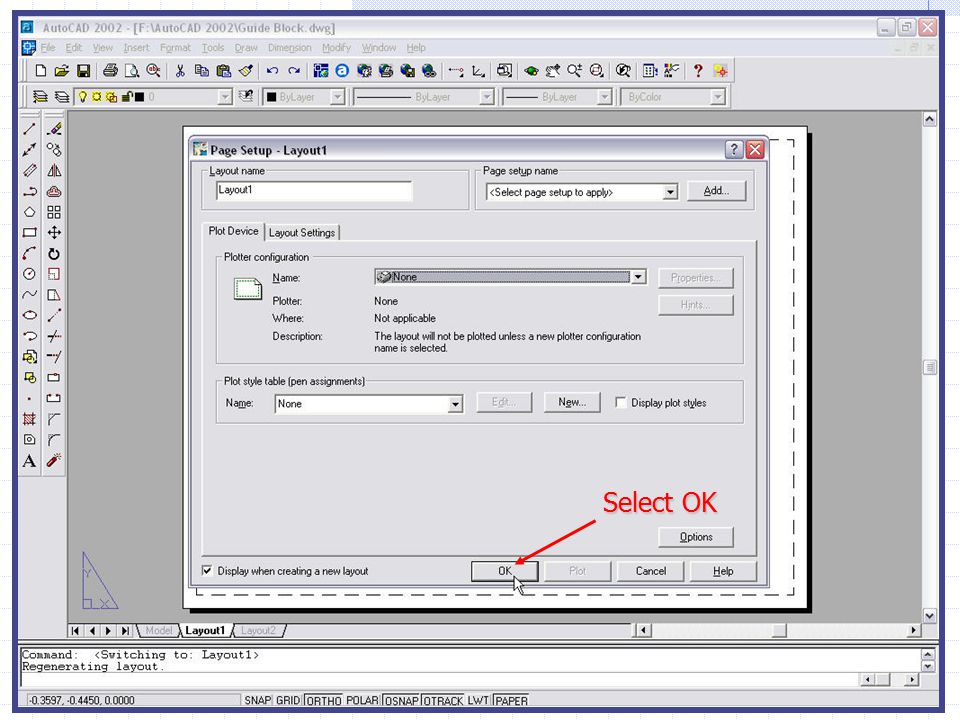Select the Mirror modify tool
The image size is (960, 720).
[54, 170]
